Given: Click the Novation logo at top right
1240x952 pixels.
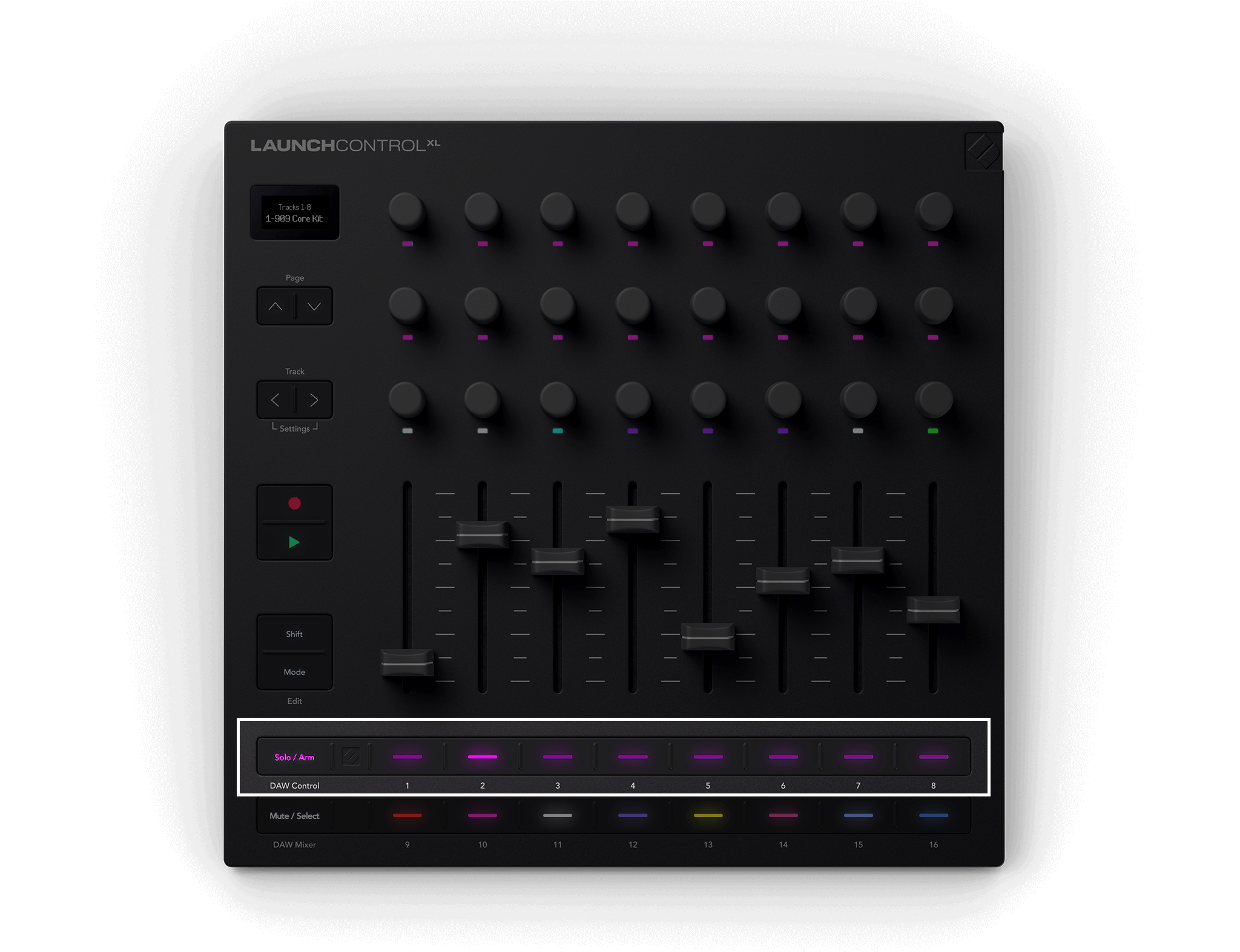Looking at the screenshot, I should (x=983, y=151).
